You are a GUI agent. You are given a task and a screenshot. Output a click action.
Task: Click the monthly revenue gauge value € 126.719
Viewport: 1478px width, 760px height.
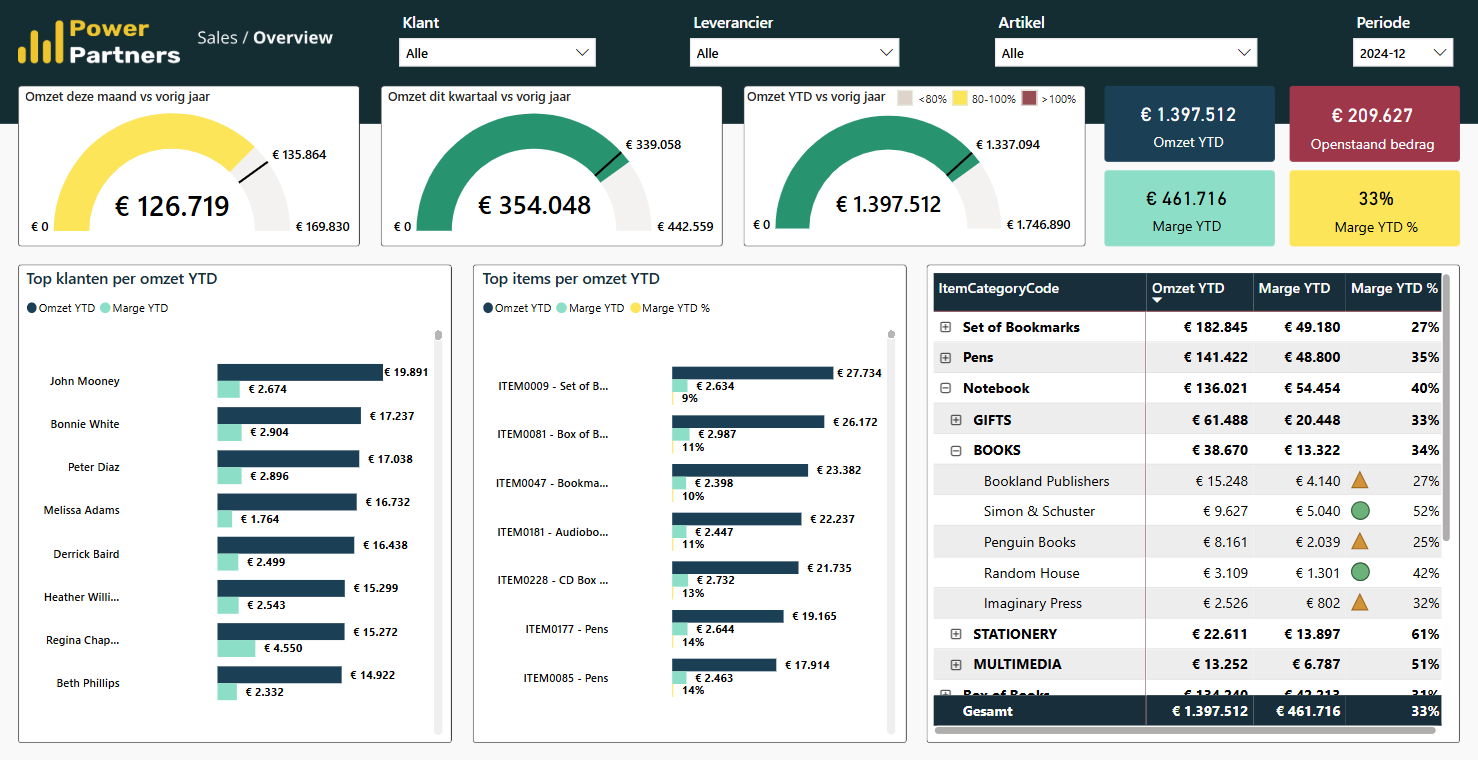coord(172,206)
